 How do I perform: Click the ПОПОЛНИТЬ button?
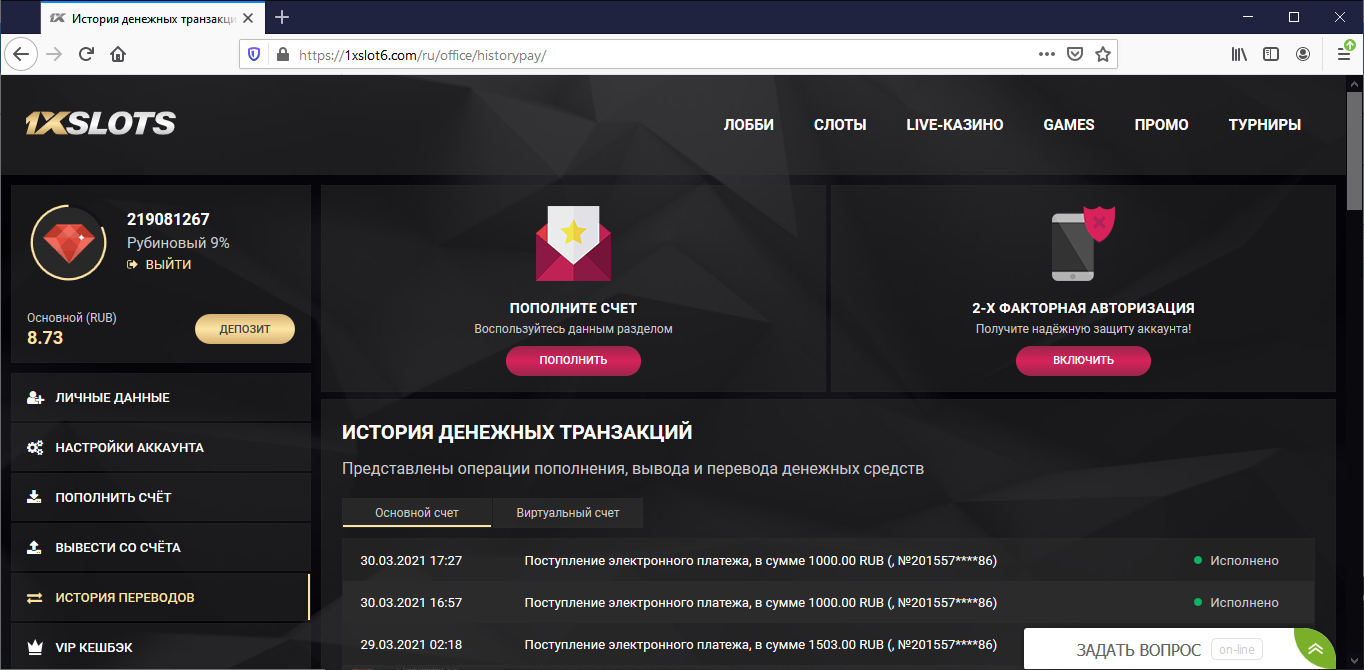[x=573, y=360]
